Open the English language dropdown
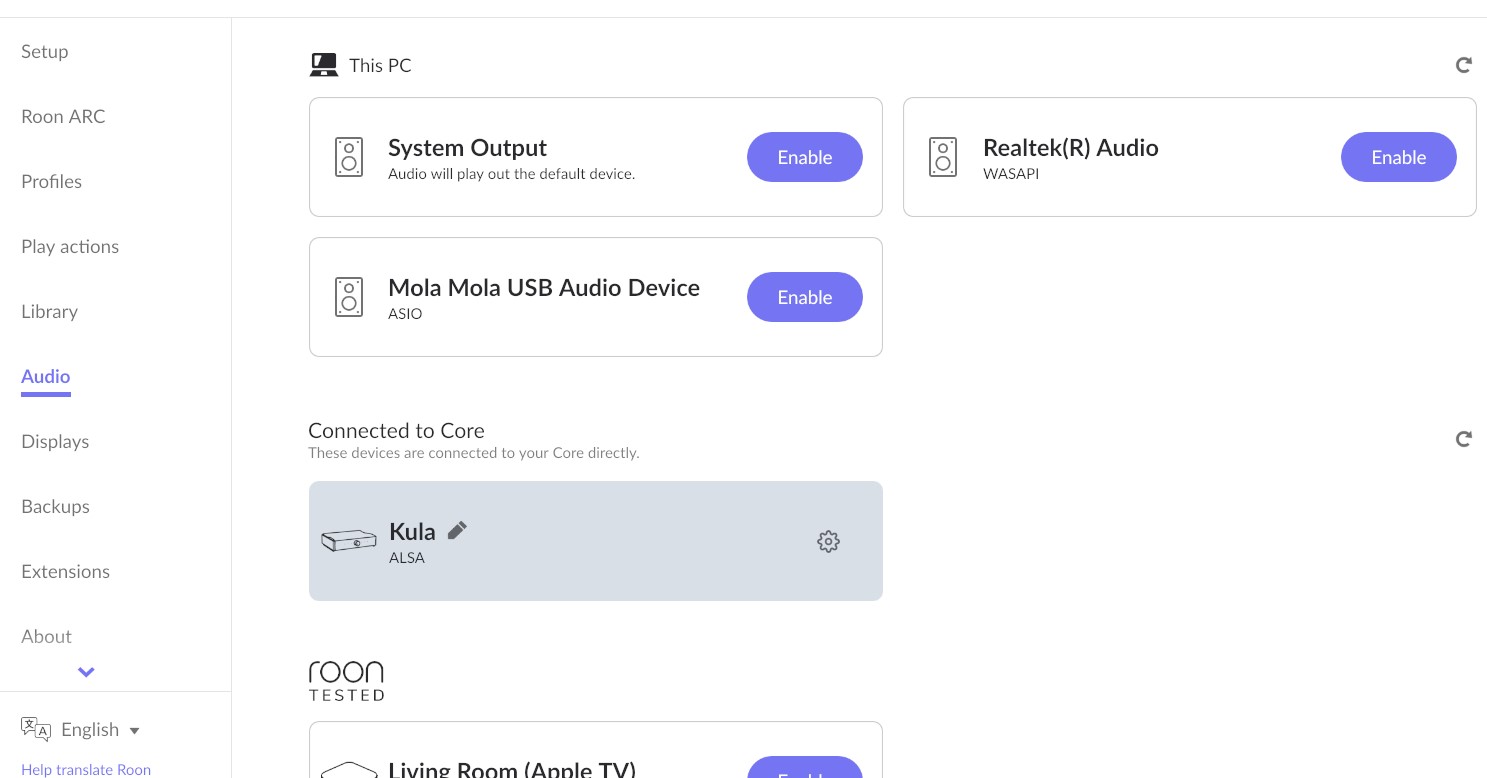This screenshot has height=778, width=1487. click(100, 729)
